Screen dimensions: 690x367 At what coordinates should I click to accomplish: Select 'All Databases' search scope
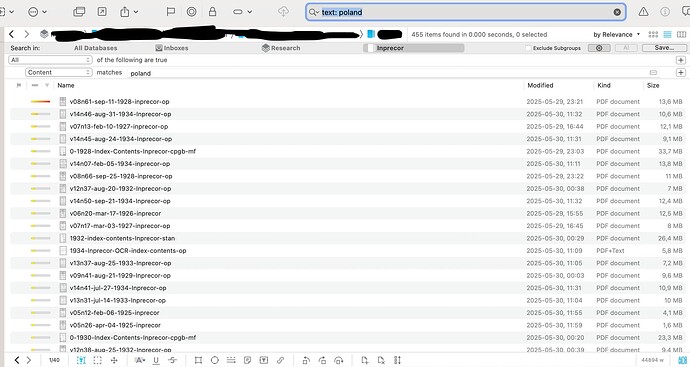tap(95, 48)
